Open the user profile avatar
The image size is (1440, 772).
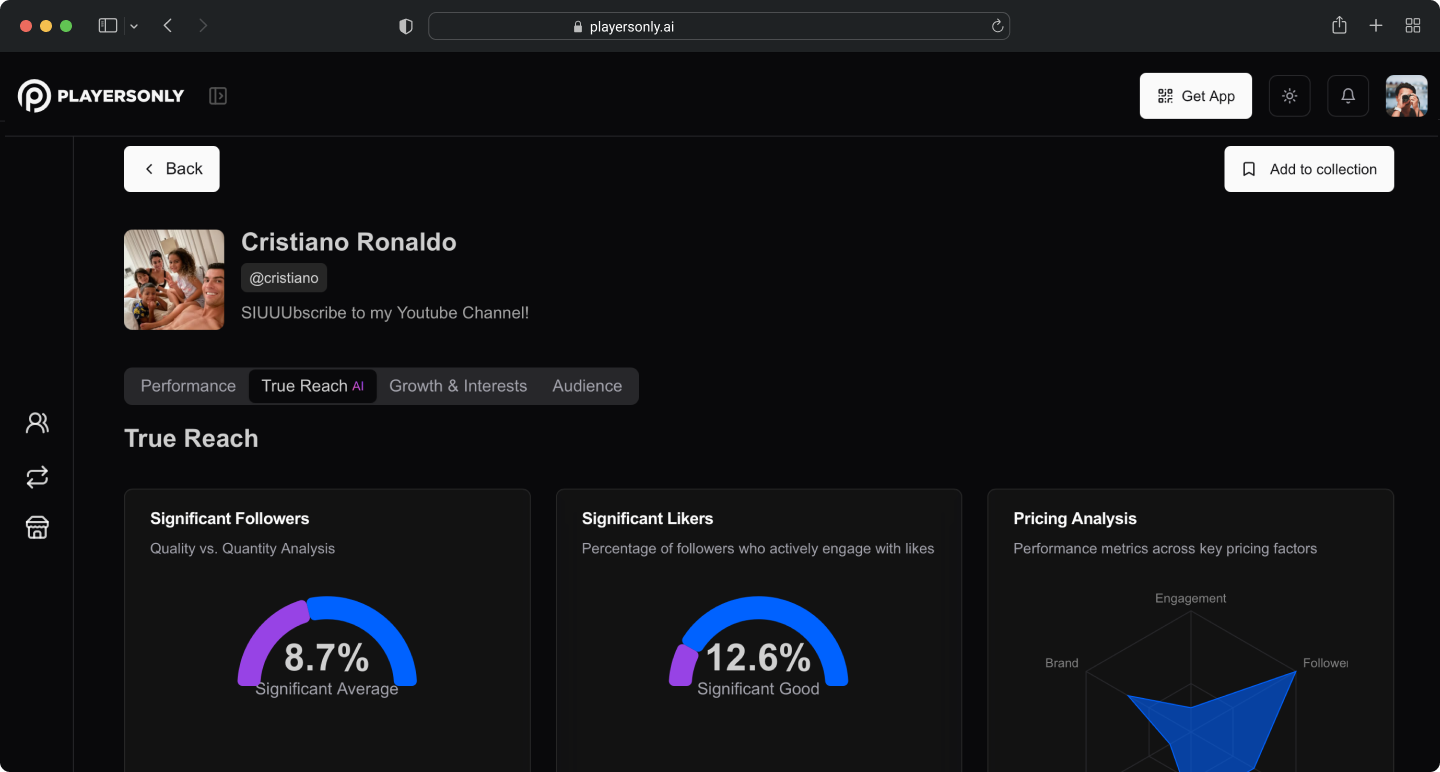(x=1406, y=96)
